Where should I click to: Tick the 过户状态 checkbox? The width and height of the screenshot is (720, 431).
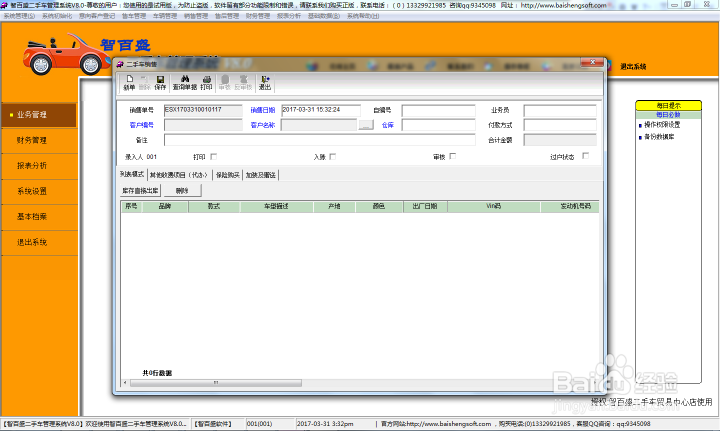tap(585, 156)
